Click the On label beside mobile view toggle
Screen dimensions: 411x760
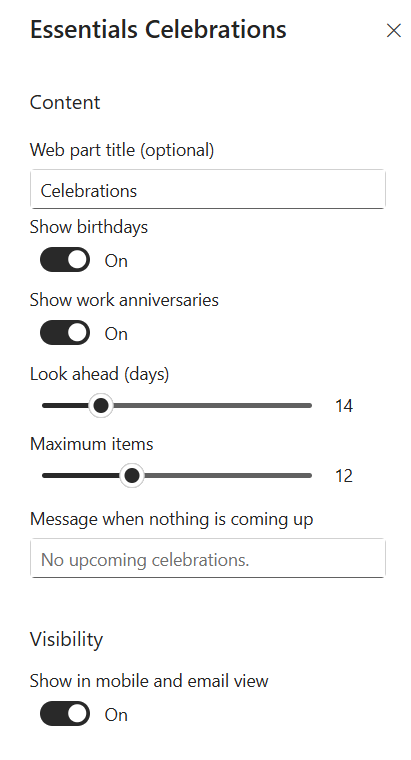pos(116,714)
